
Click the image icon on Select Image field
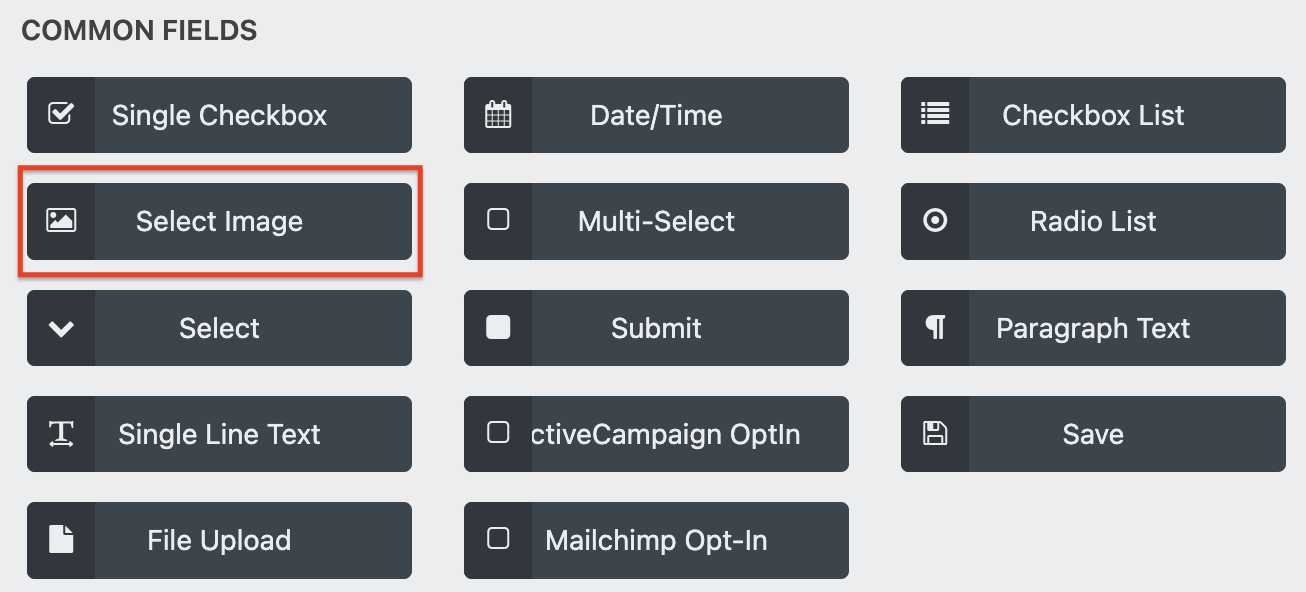pos(60,221)
